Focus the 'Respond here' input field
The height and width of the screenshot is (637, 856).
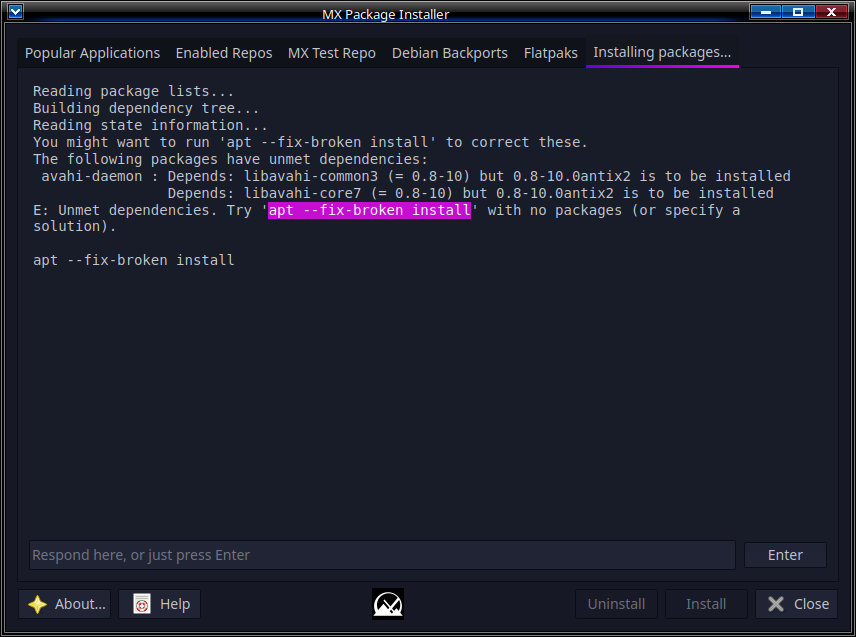click(x=382, y=555)
